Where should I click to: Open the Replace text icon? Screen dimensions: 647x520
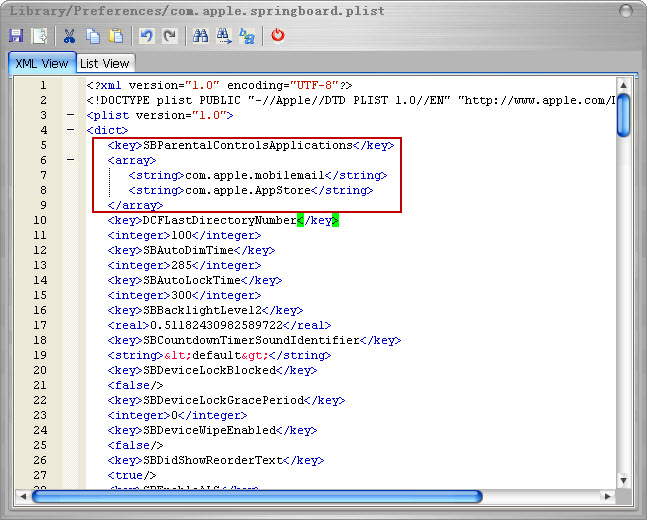click(x=247, y=36)
